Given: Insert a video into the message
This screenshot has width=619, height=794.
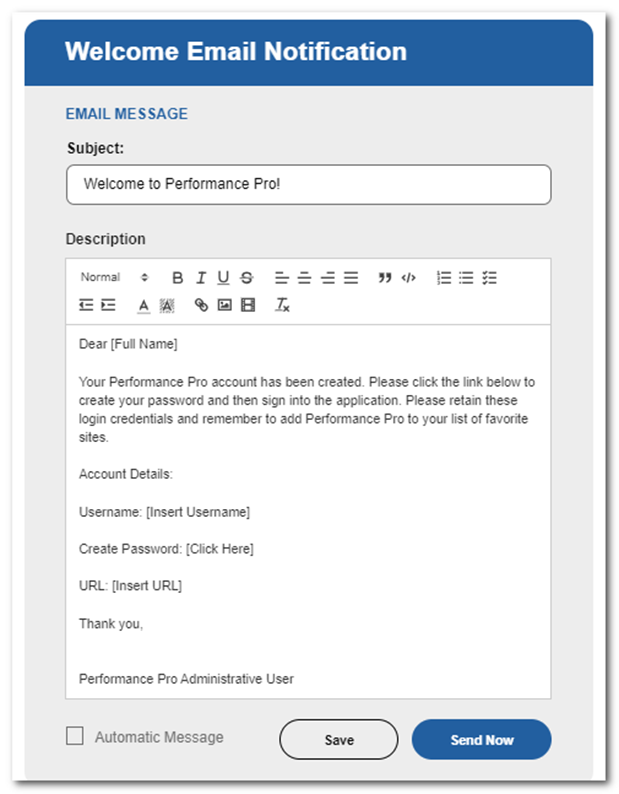Looking at the screenshot, I should coord(248,305).
